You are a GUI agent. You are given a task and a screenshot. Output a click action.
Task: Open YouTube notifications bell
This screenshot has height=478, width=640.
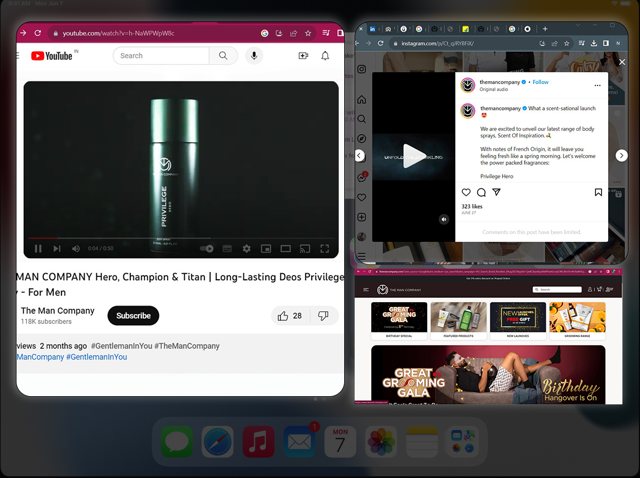325,56
